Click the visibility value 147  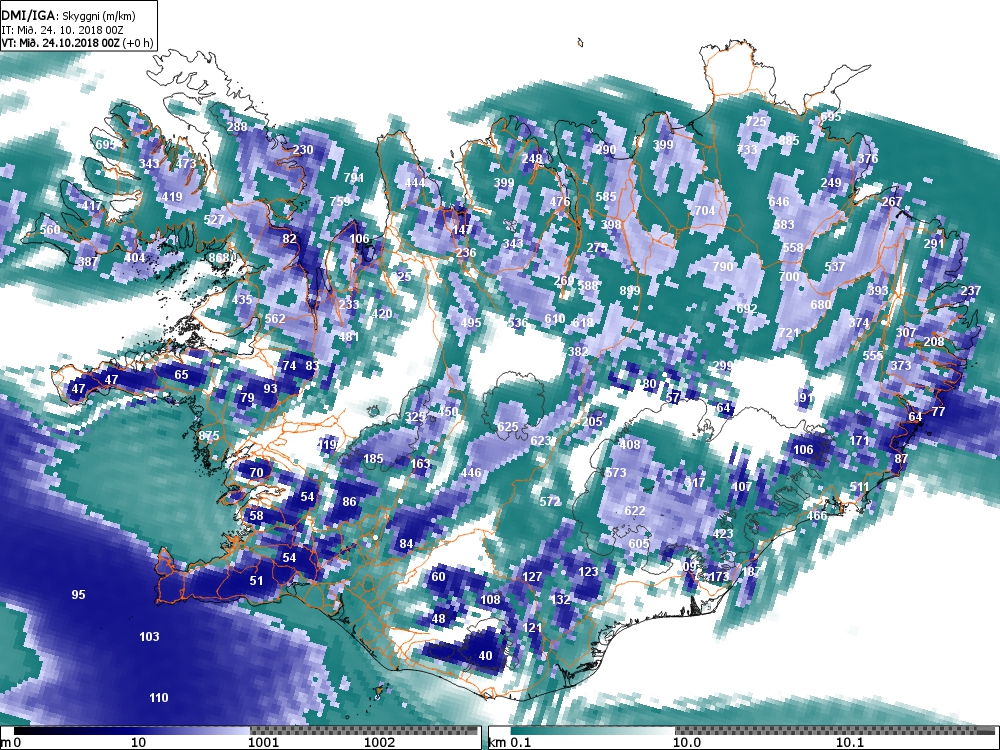[x=462, y=230]
